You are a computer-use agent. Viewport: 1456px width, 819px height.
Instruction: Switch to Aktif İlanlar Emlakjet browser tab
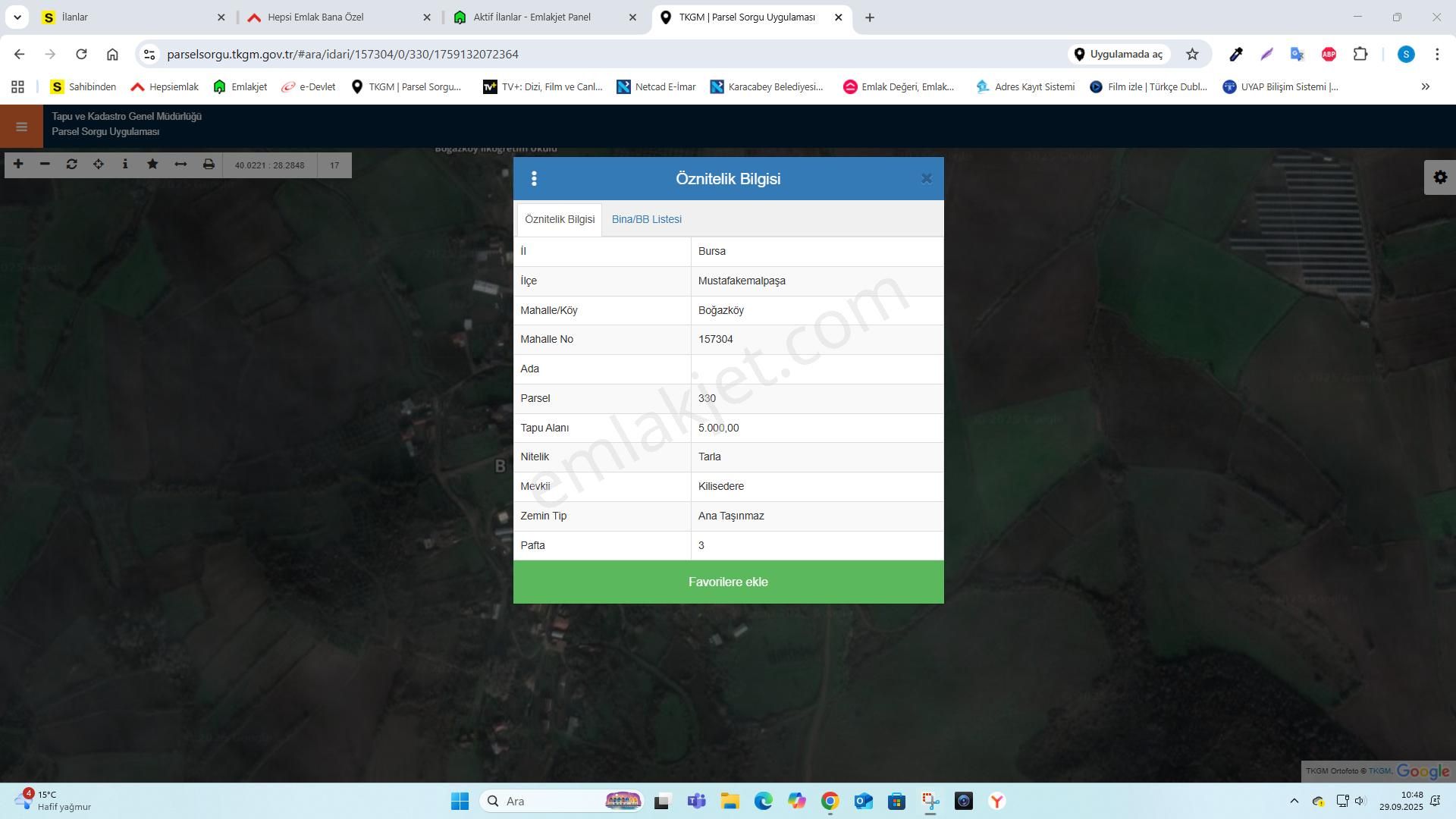pyautogui.click(x=531, y=17)
